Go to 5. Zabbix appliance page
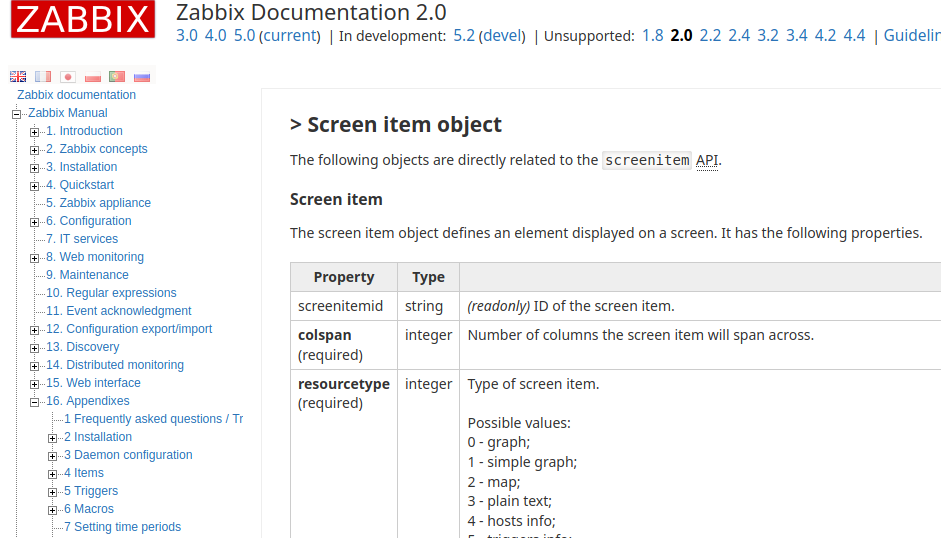Screen dimensions: 941x538 coord(98,203)
